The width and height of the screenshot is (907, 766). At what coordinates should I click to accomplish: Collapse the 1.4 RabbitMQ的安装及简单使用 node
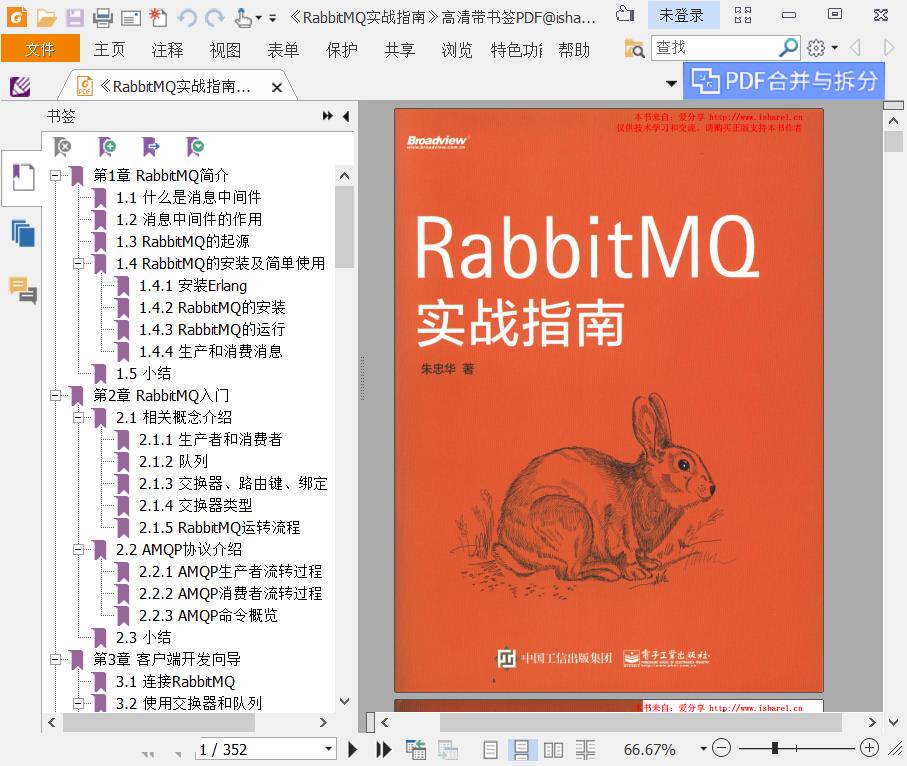(x=78, y=264)
